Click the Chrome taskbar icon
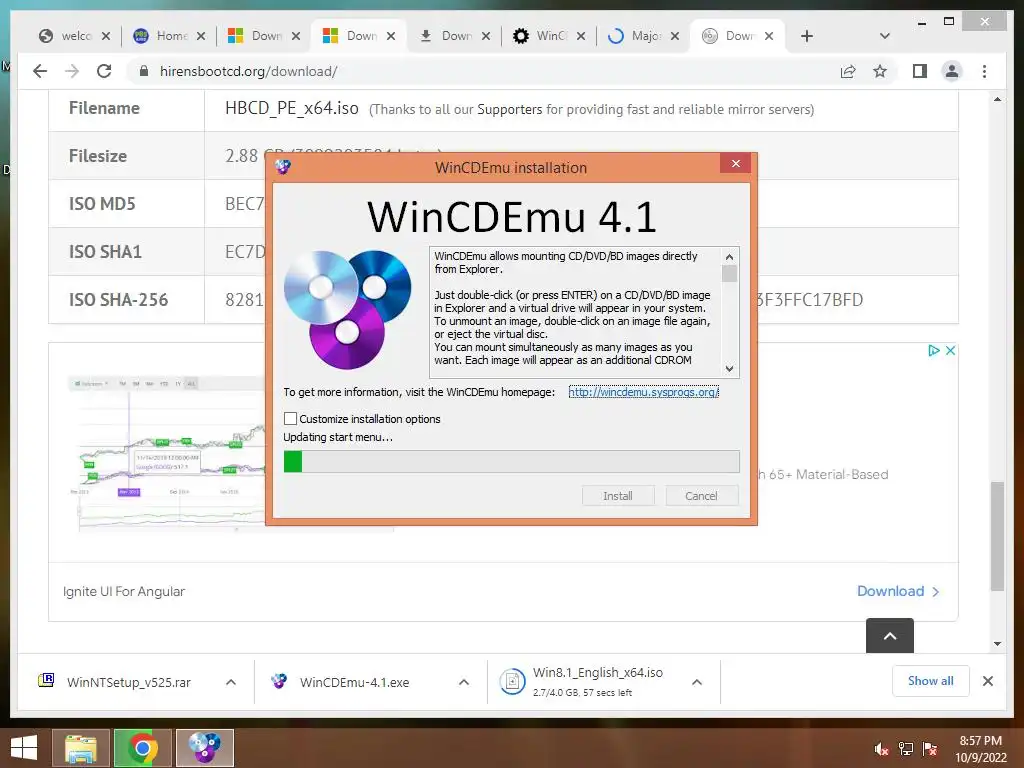 pos(142,748)
